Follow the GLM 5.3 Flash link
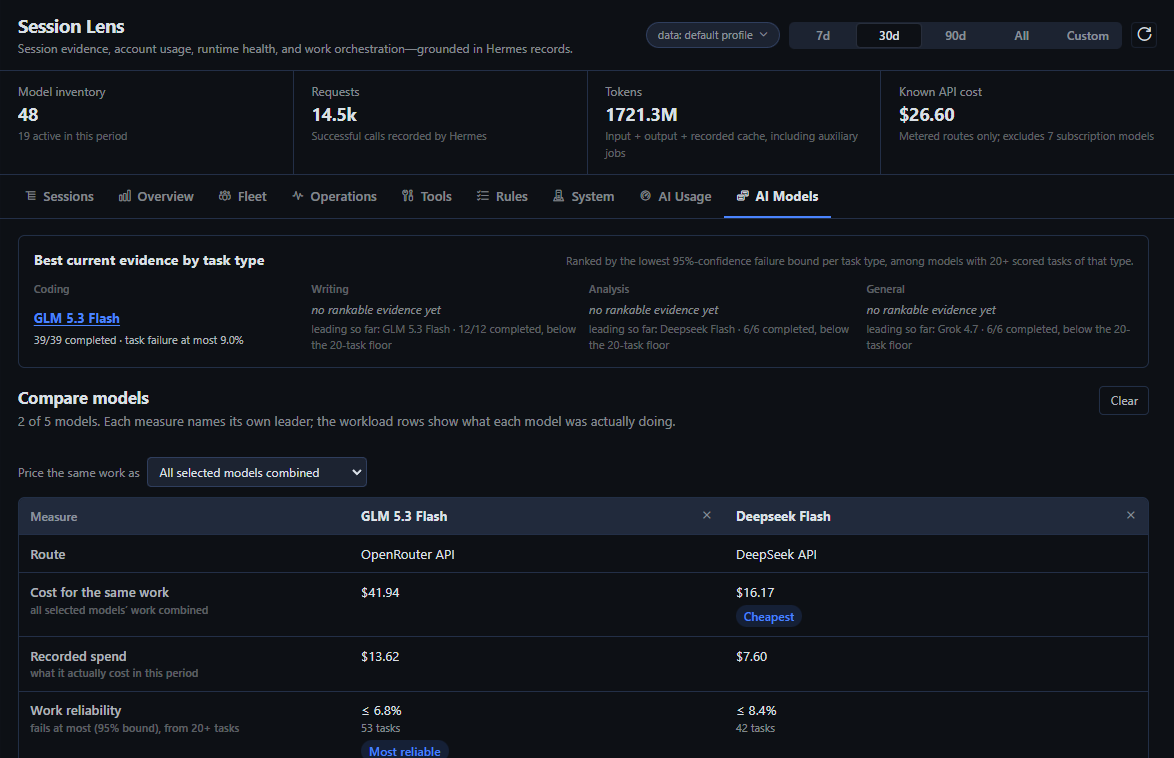The width and height of the screenshot is (1174, 758). [76, 318]
